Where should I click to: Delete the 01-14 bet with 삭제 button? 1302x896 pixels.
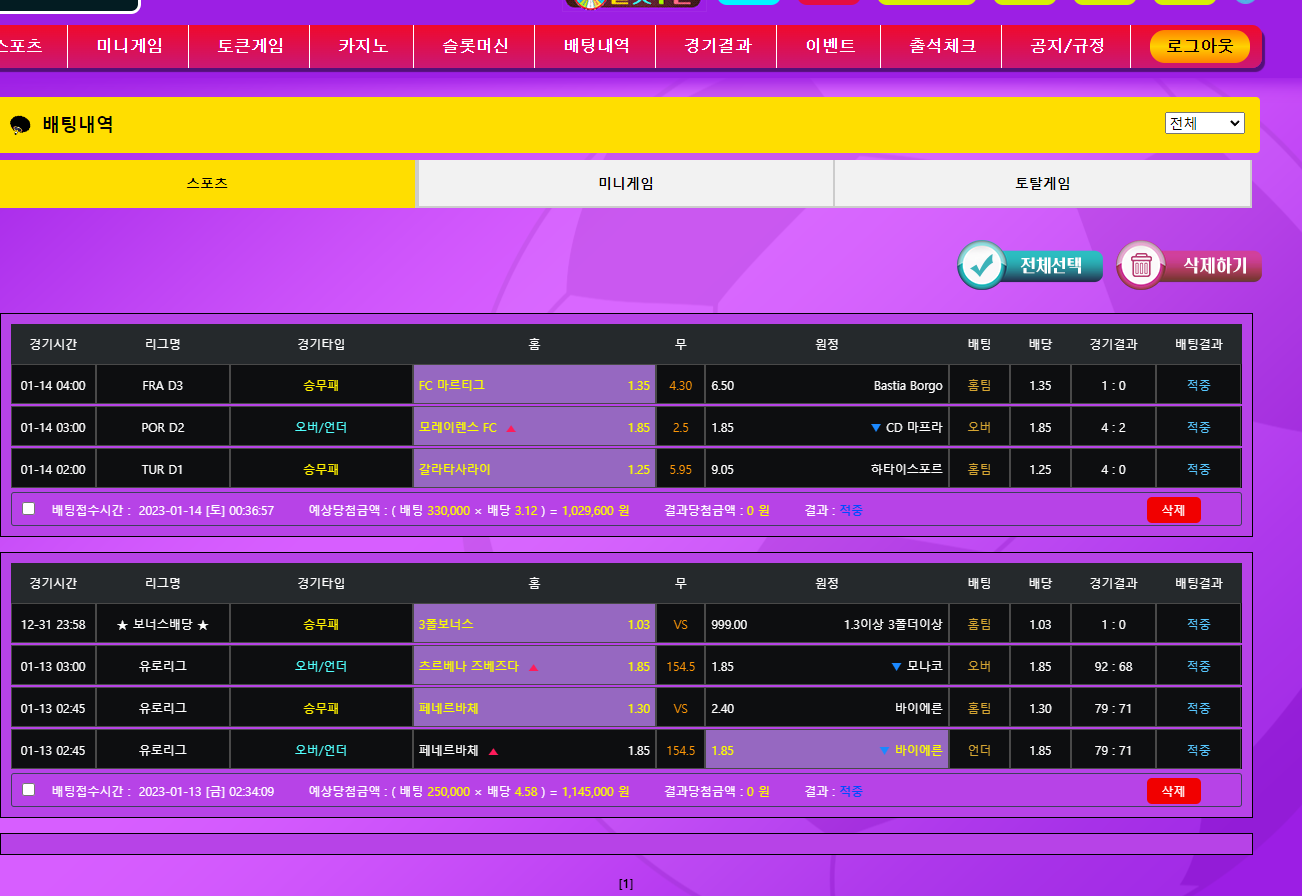1173,510
